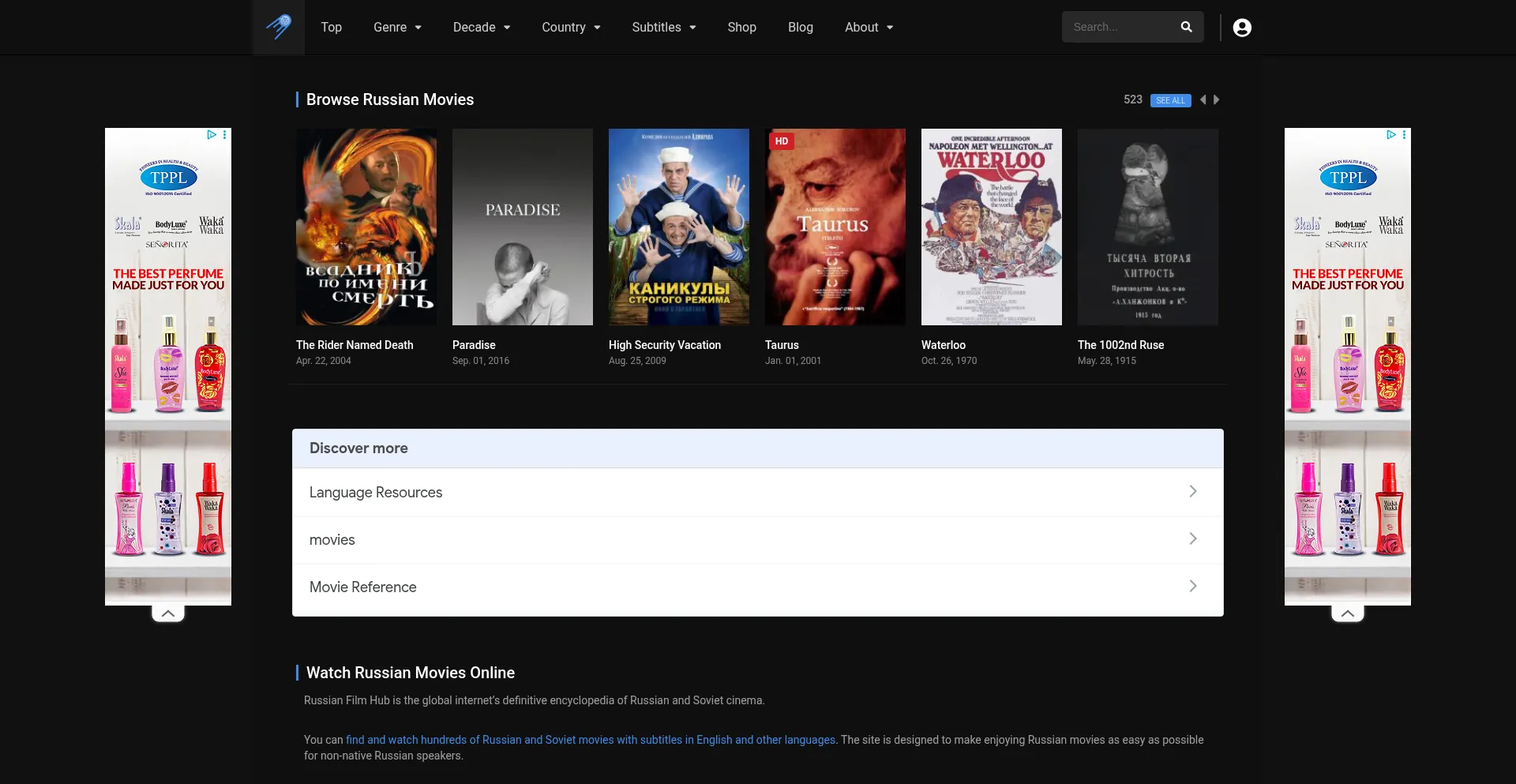
Task: Collapse the right ad with the up chevron
Action: pyautogui.click(x=1348, y=613)
